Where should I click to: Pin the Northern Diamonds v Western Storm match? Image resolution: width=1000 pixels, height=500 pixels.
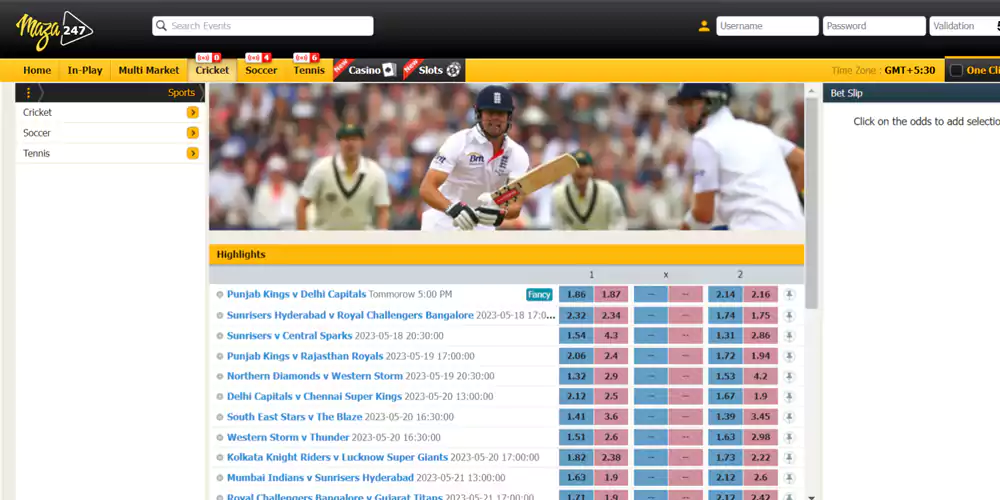click(x=790, y=376)
